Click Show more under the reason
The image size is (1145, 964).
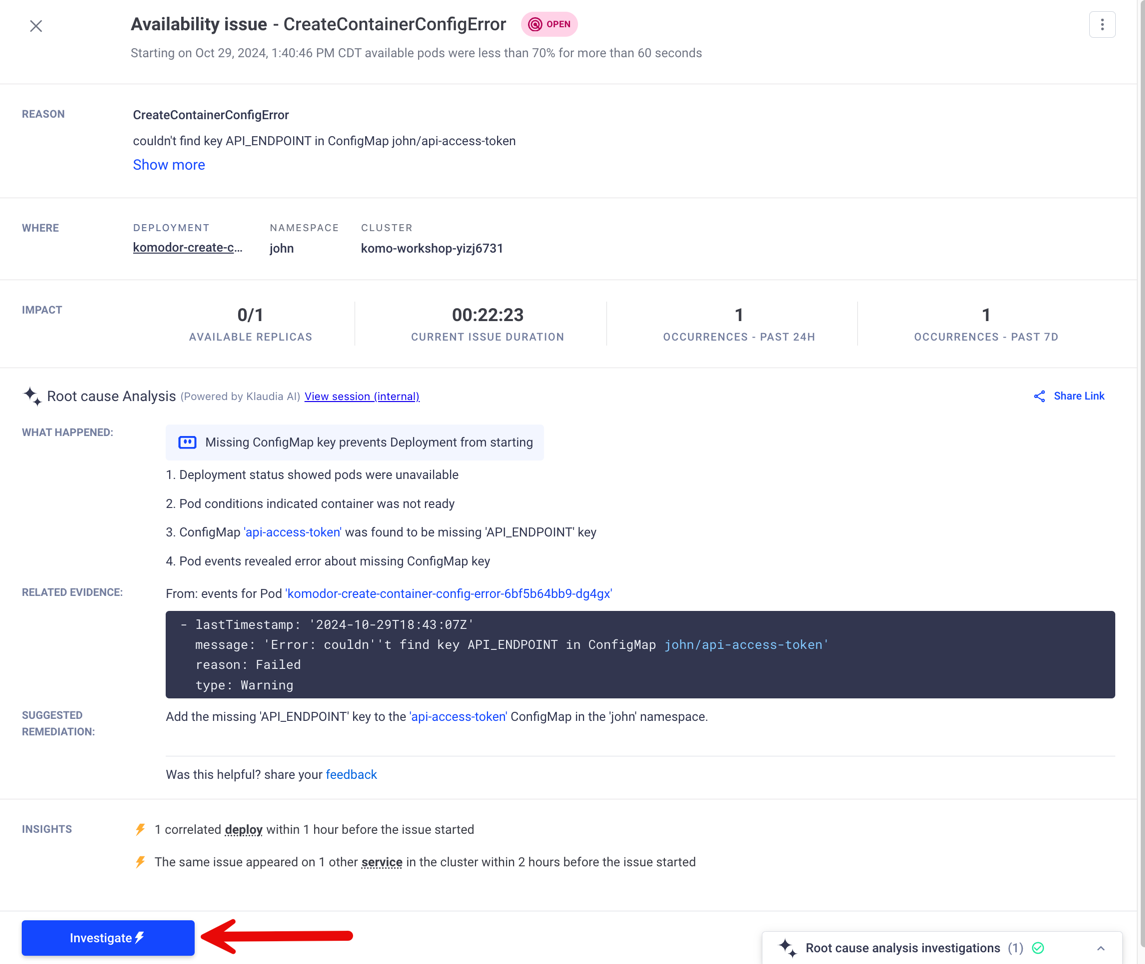pos(169,165)
